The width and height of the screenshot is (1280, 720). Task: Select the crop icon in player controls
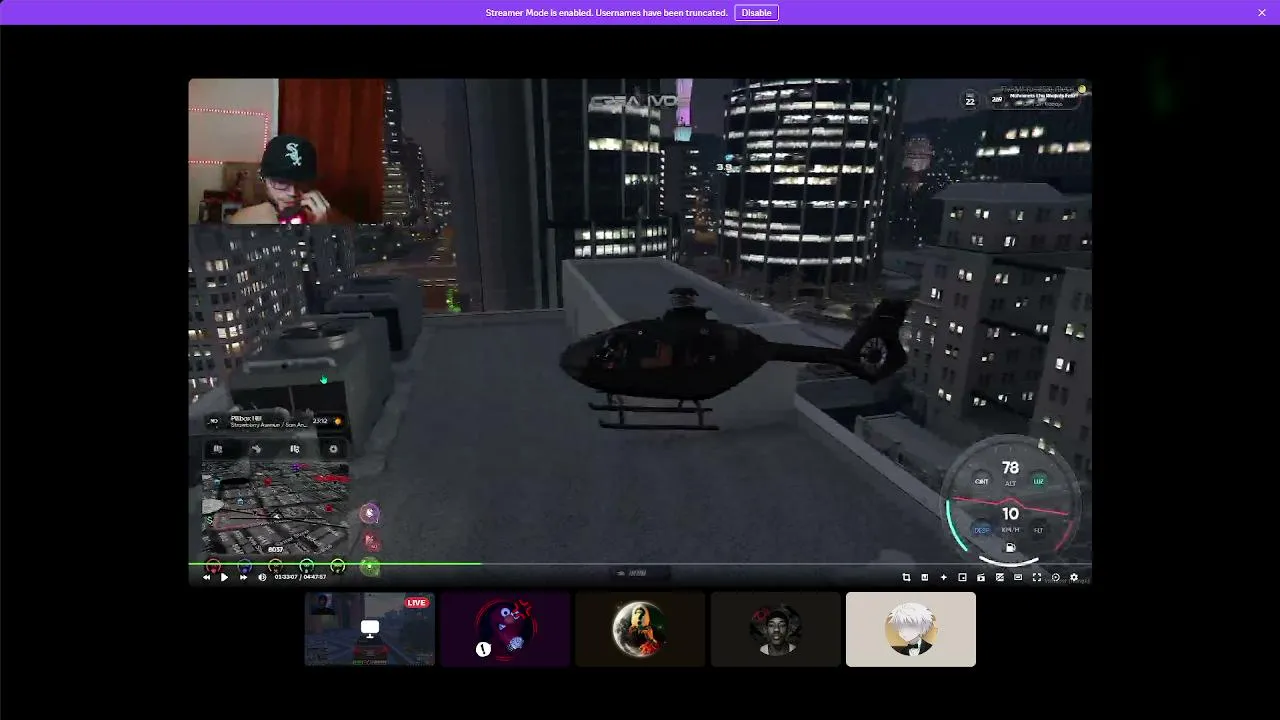(906, 577)
